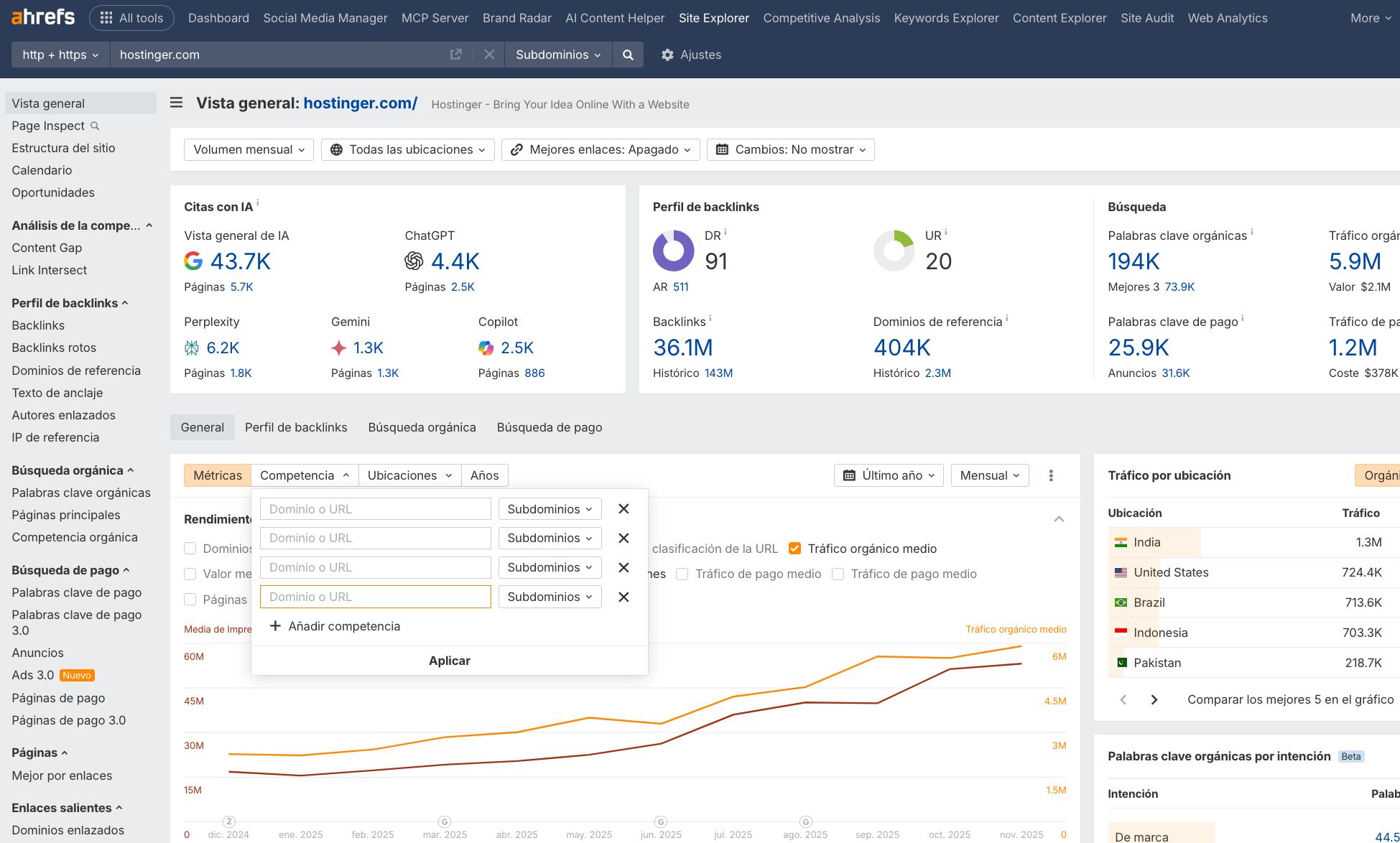Click the Aplicar button
1400x843 pixels.
pyautogui.click(x=450, y=661)
